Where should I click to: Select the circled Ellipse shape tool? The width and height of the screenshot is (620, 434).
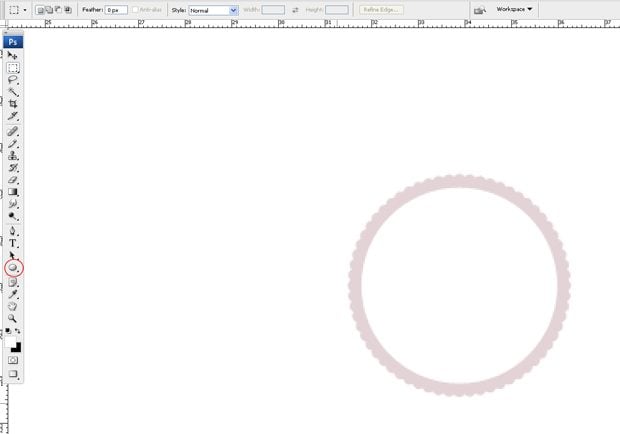click(14, 268)
